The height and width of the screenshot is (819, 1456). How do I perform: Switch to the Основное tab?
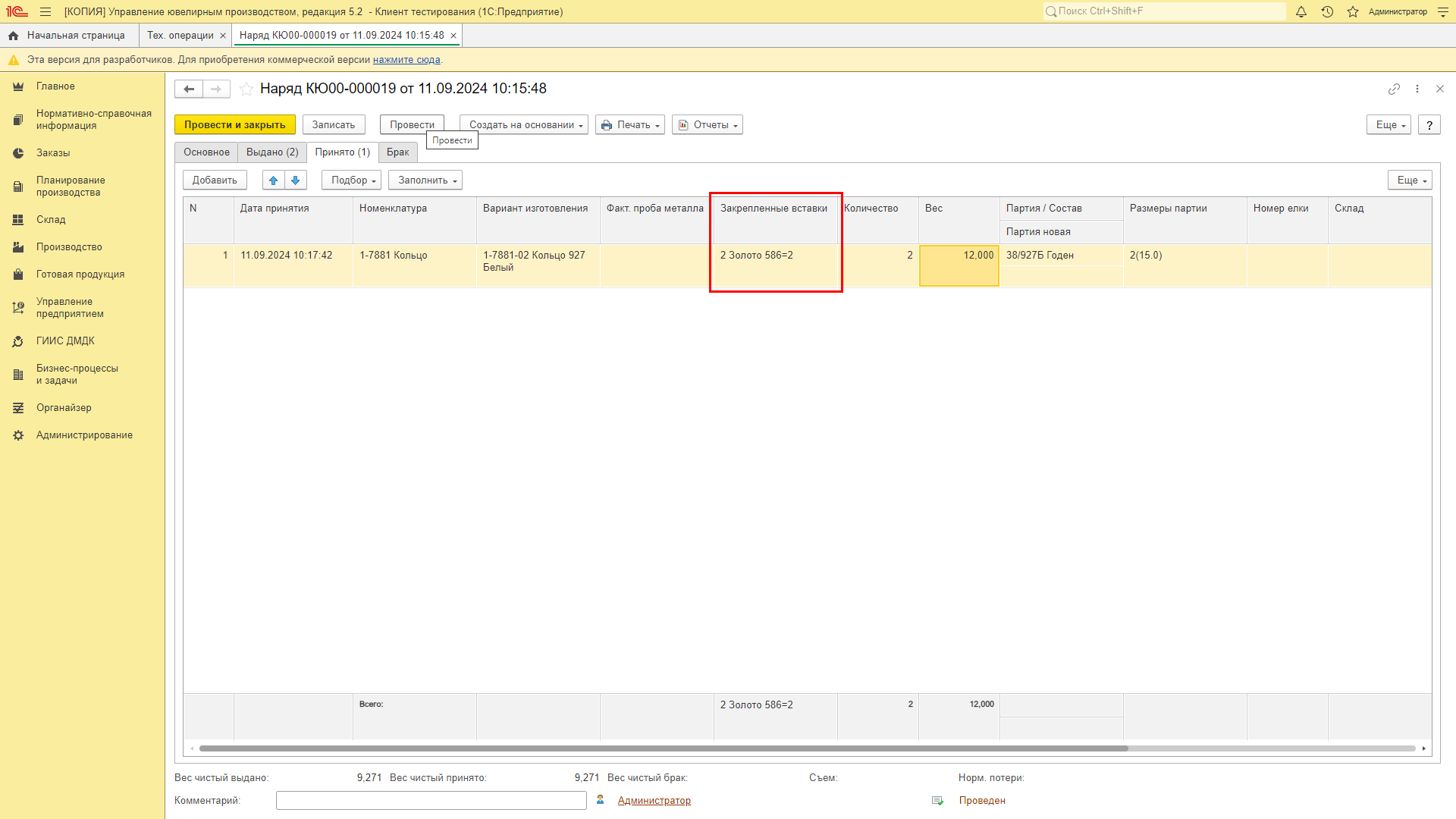tap(206, 152)
